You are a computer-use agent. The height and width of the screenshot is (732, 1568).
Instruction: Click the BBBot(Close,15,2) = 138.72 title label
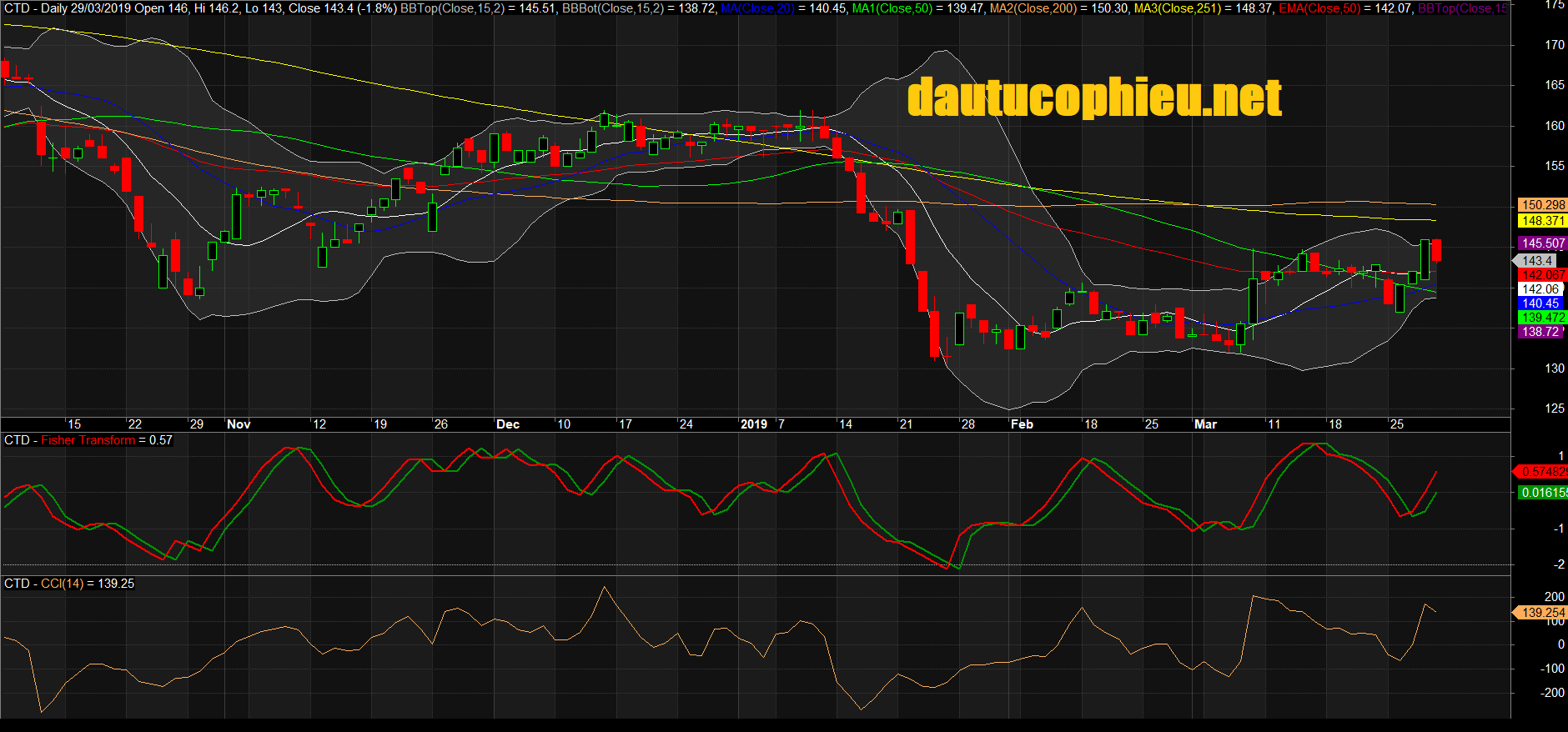click(638, 8)
